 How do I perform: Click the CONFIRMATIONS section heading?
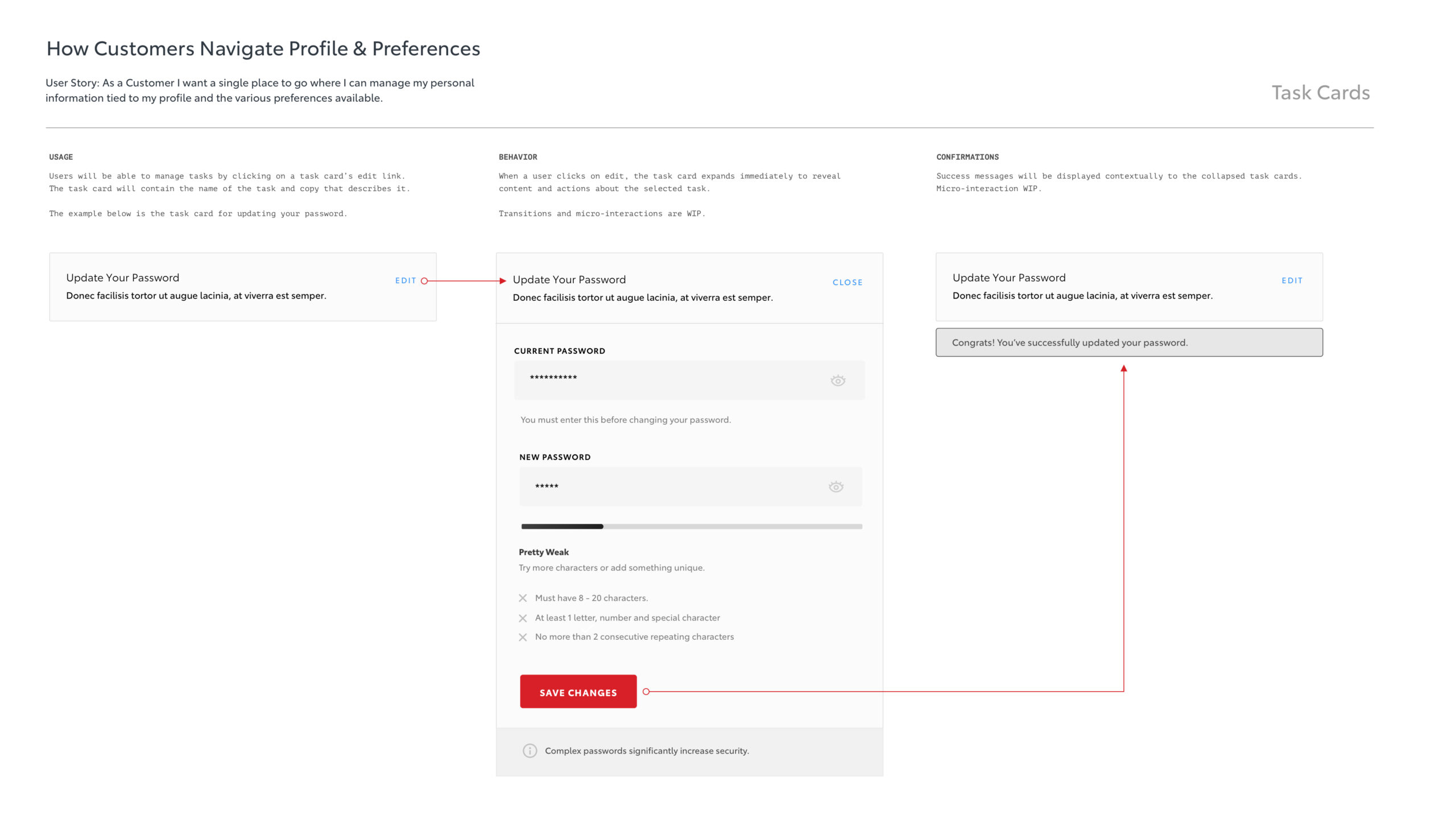(967, 157)
